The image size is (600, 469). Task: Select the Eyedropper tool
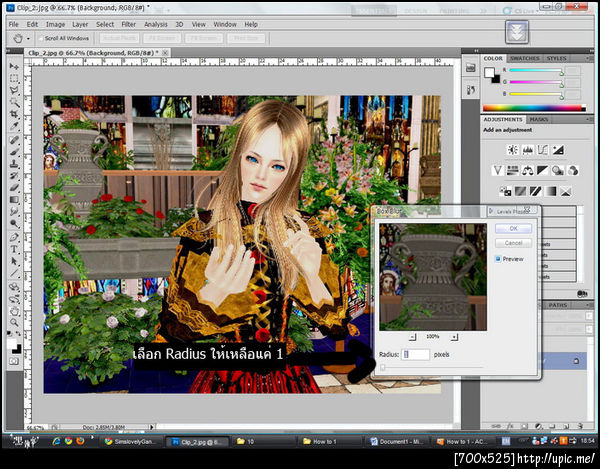[x=14, y=126]
